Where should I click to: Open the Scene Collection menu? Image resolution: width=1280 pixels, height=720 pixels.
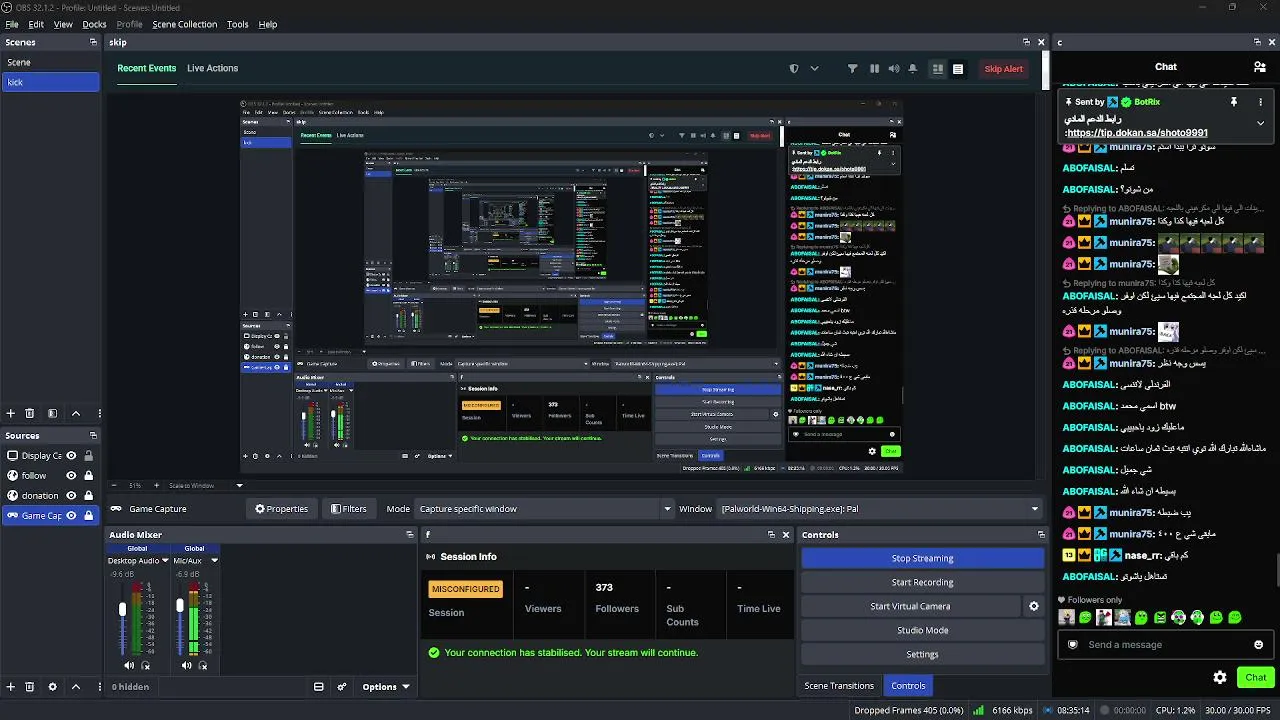click(184, 24)
